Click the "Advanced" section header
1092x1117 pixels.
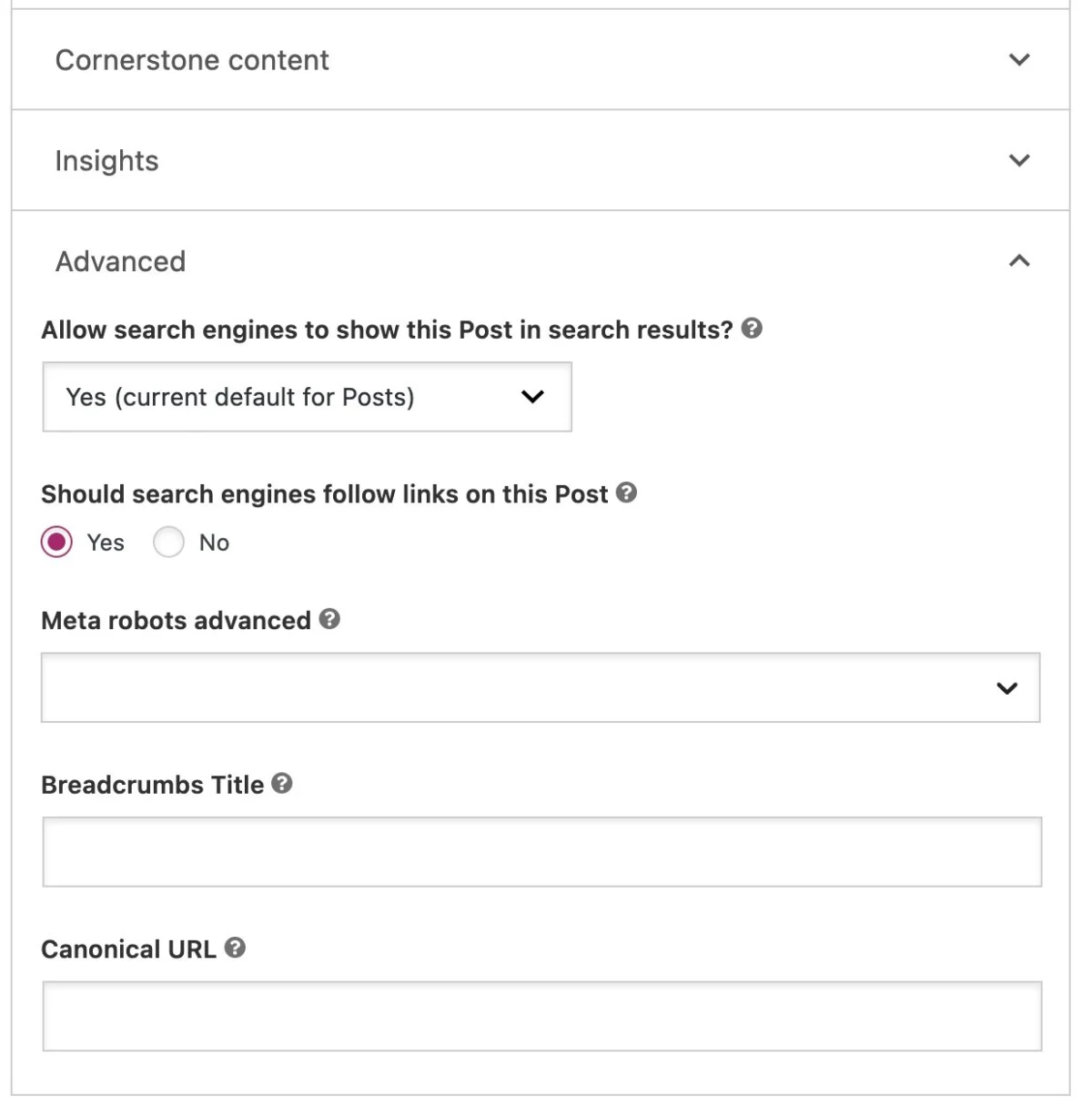pos(121,261)
